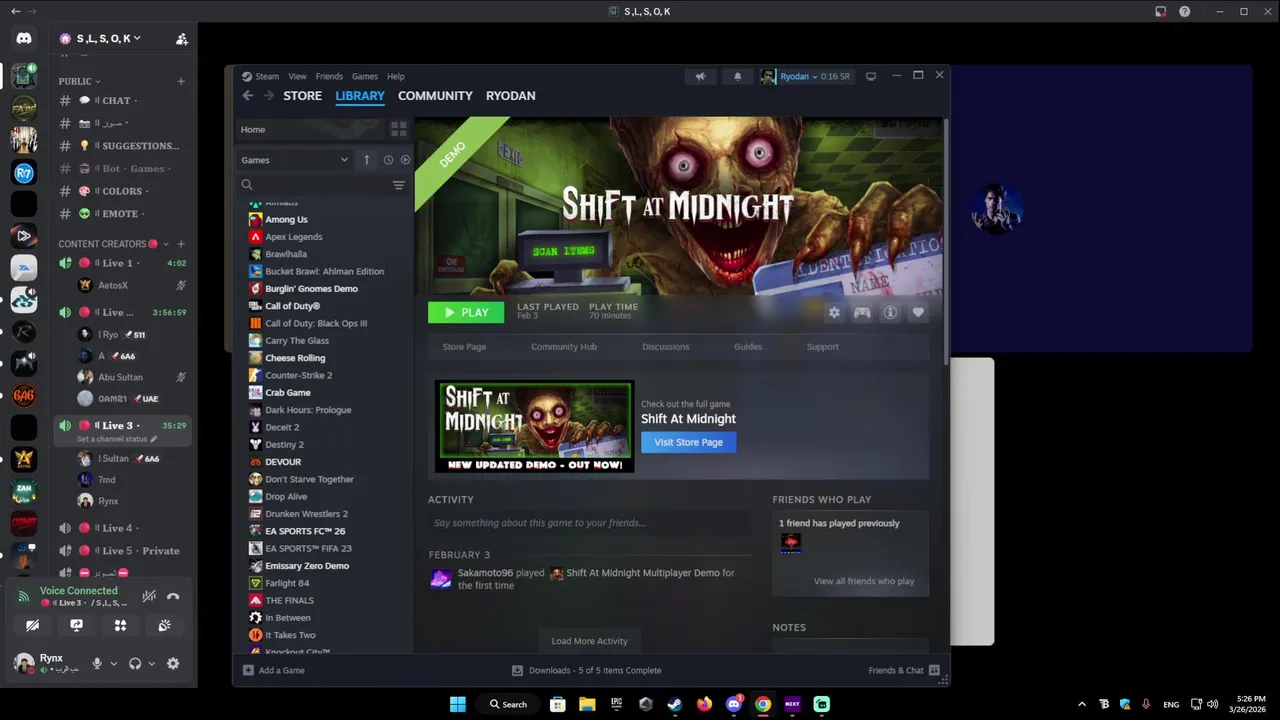
Task: Open controller settings icon for game
Action: click(862, 313)
